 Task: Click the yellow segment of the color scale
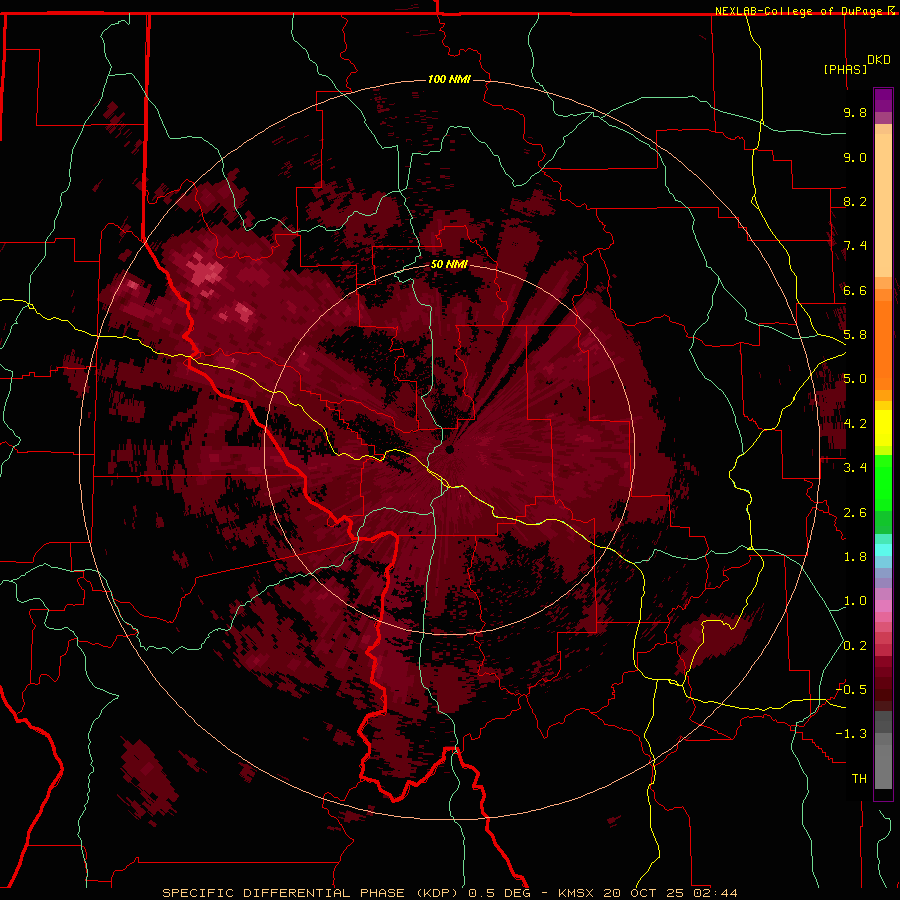tap(883, 428)
